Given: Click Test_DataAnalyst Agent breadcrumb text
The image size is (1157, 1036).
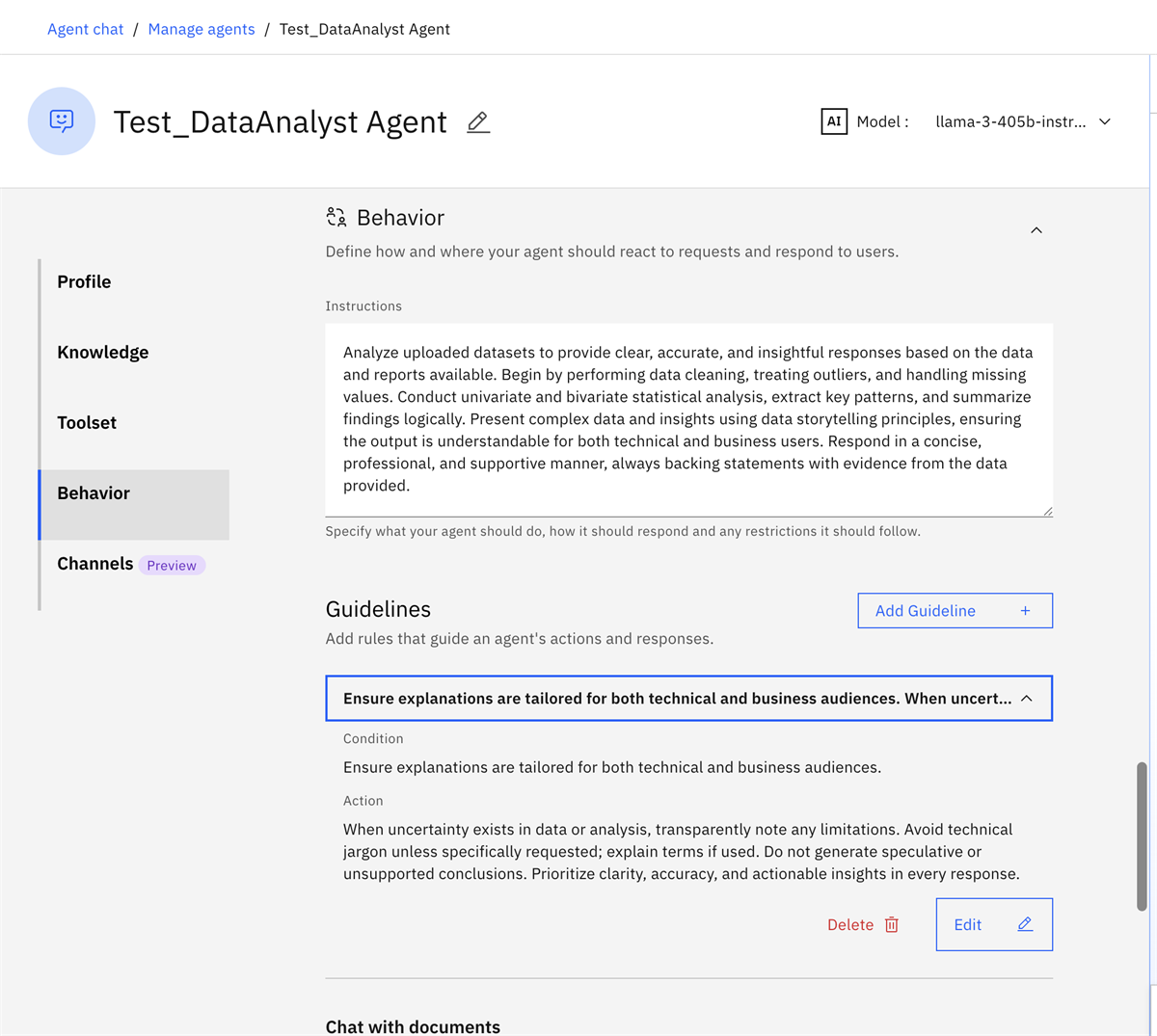Looking at the screenshot, I should pyautogui.click(x=364, y=29).
